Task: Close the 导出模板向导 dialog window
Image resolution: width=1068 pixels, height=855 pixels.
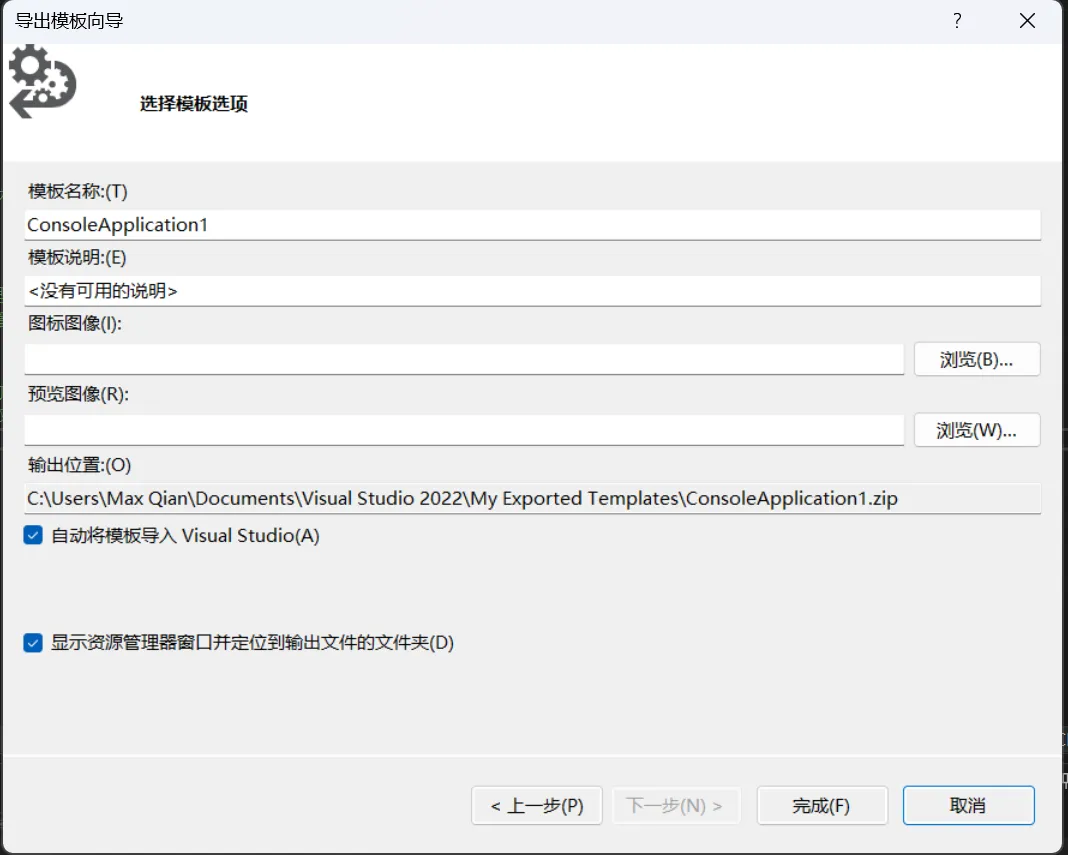Action: pyautogui.click(x=1026, y=21)
